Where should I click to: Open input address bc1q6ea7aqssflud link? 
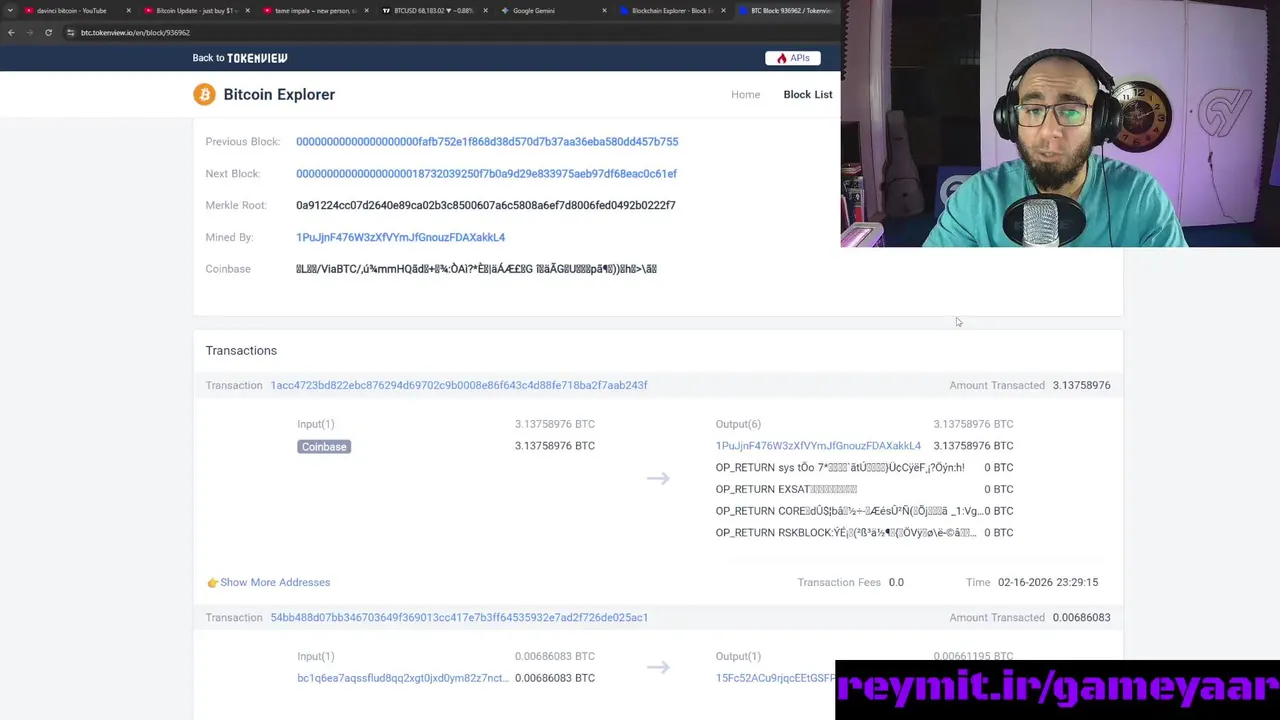click(x=402, y=678)
